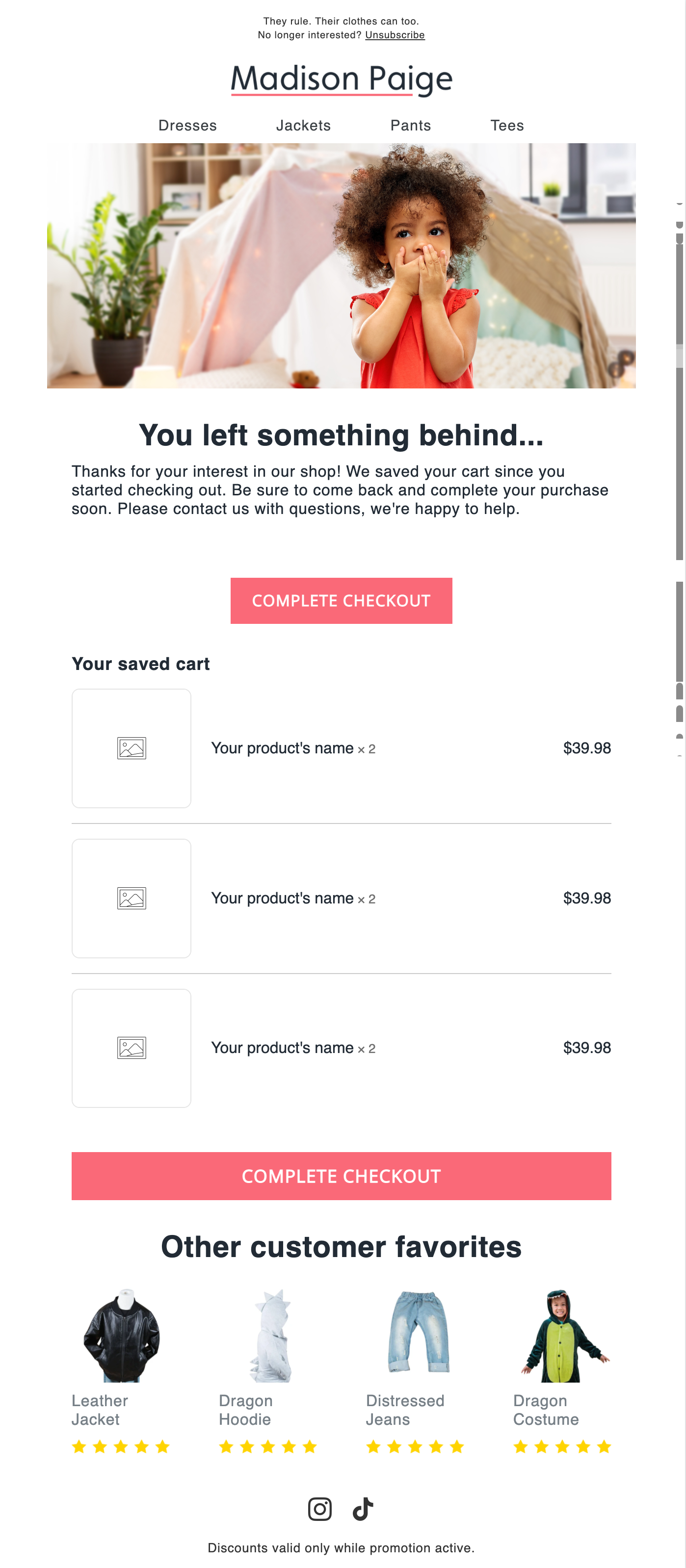Click the Leather Jacket star rating
The image size is (686, 1568).
pos(121,1447)
